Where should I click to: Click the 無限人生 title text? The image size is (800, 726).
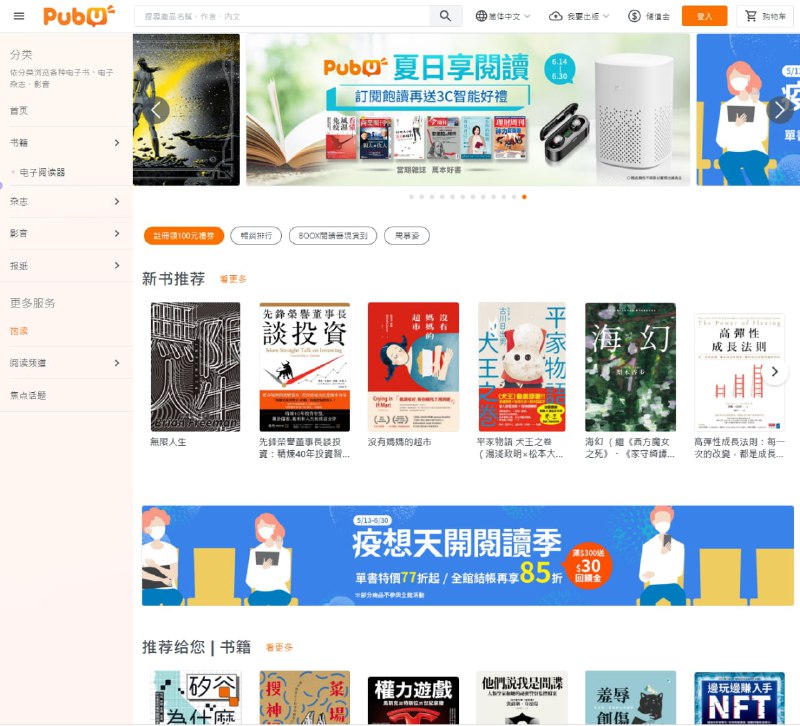coord(168,442)
